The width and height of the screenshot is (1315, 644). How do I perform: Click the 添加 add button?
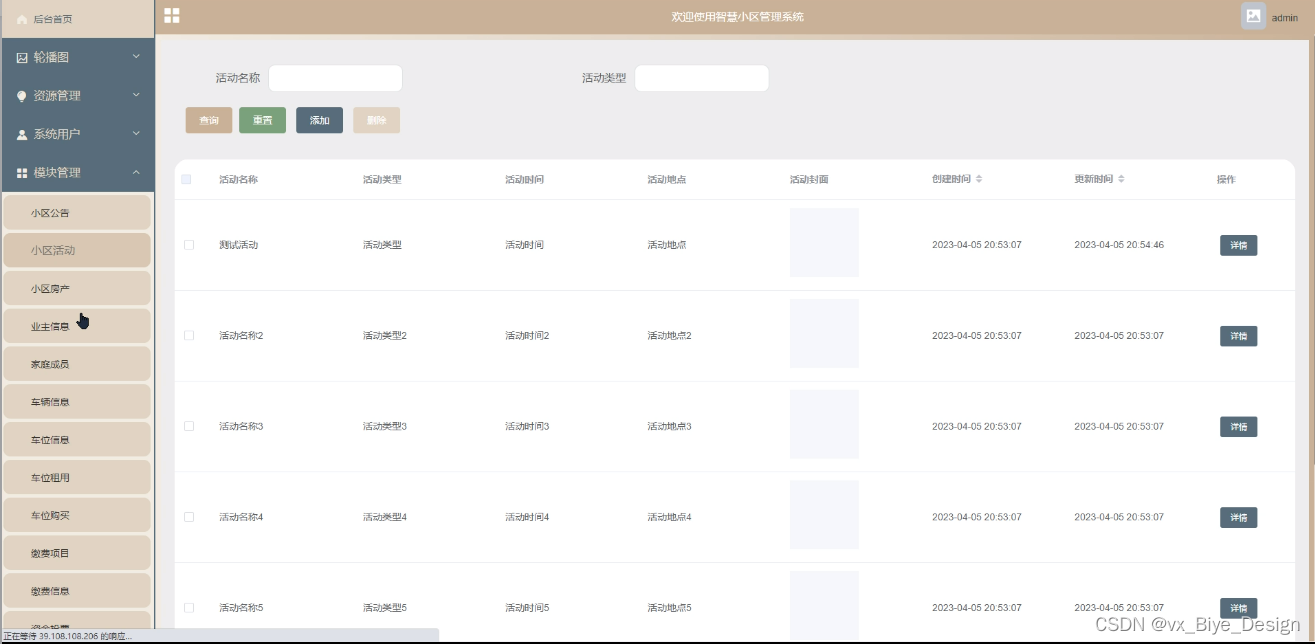(x=319, y=120)
